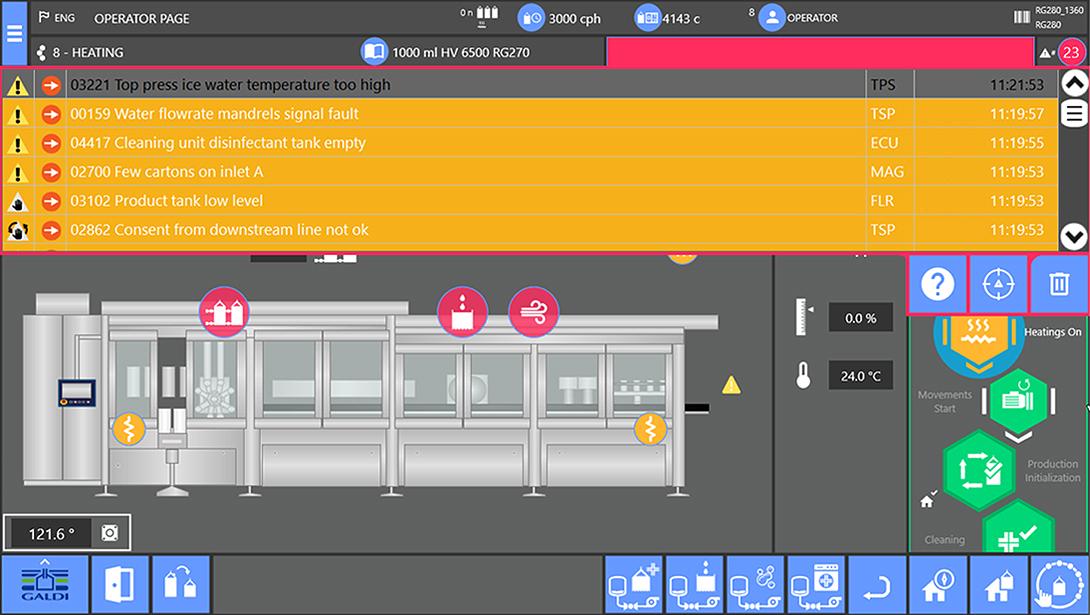
Task: Click the return arrow button
Action: pyautogui.click(x=876, y=584)
